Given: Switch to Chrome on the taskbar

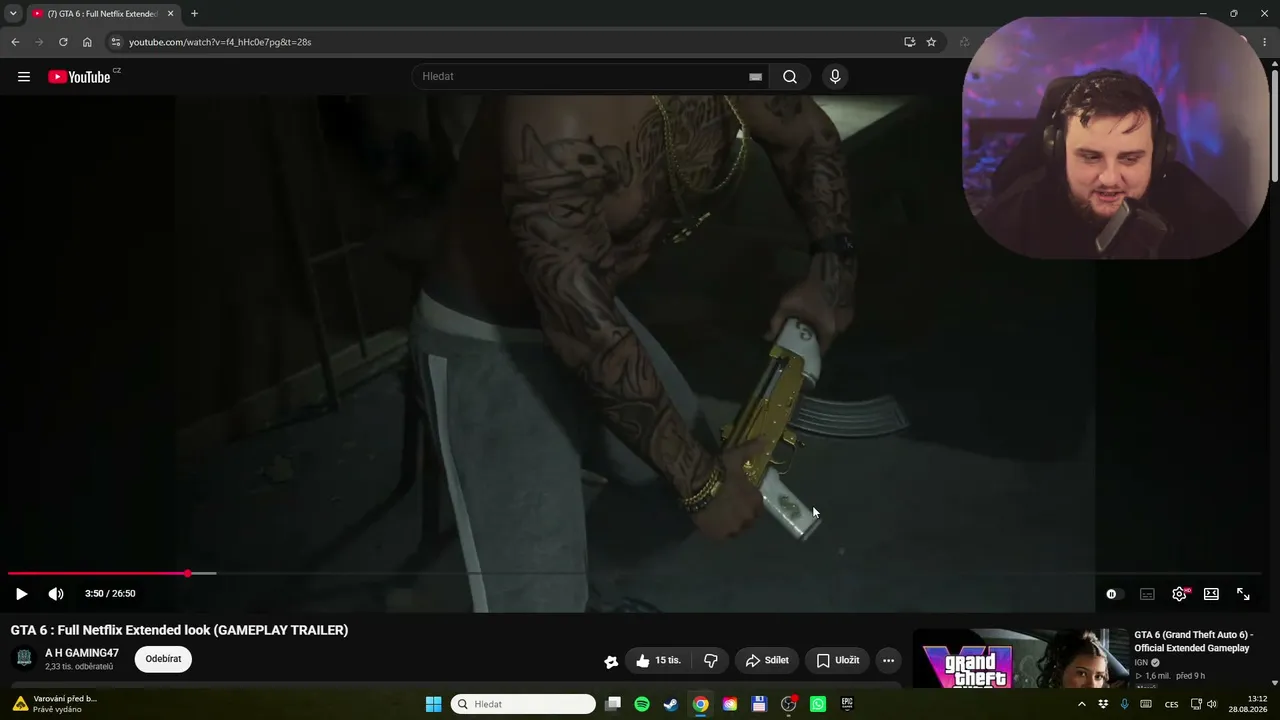Looking at the screenshot, I should (x=701, y=704).
